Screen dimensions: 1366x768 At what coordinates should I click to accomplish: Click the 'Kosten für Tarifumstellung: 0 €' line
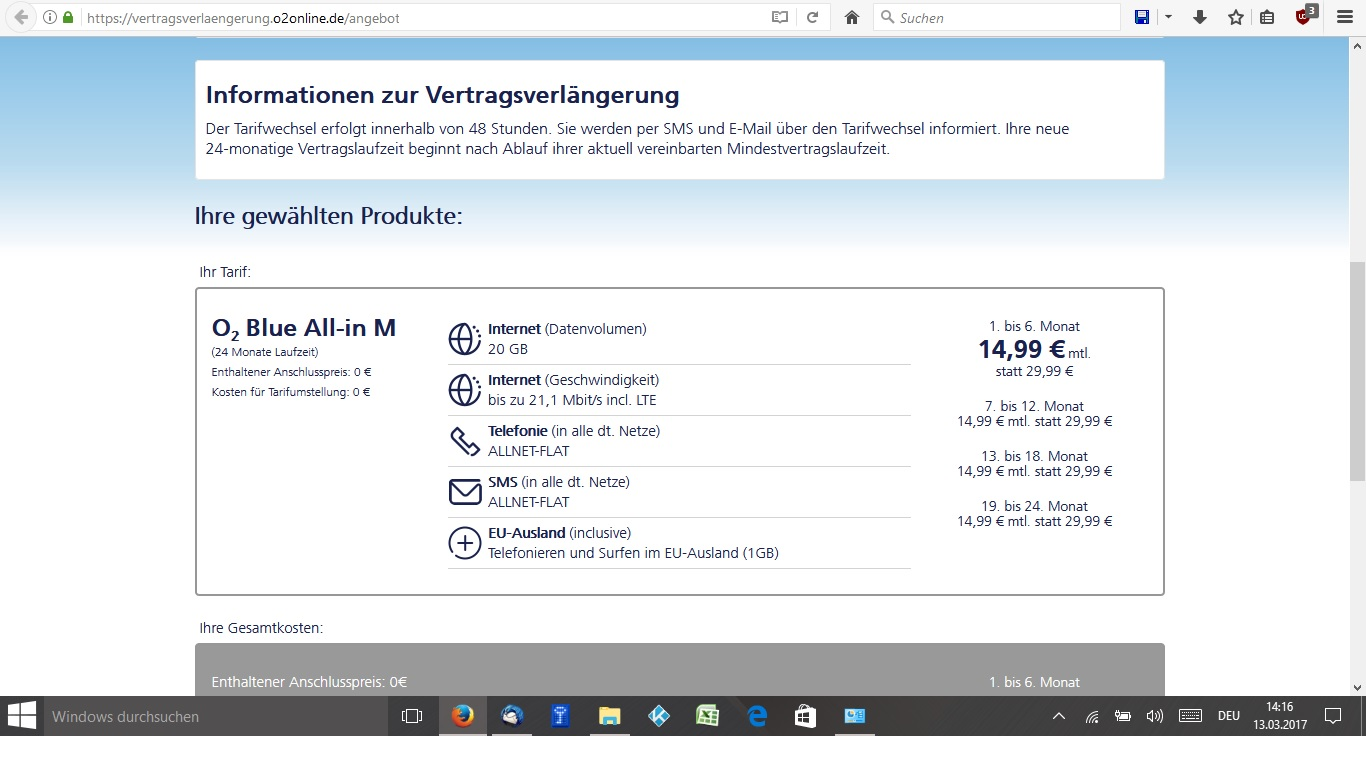click(291, 392)
